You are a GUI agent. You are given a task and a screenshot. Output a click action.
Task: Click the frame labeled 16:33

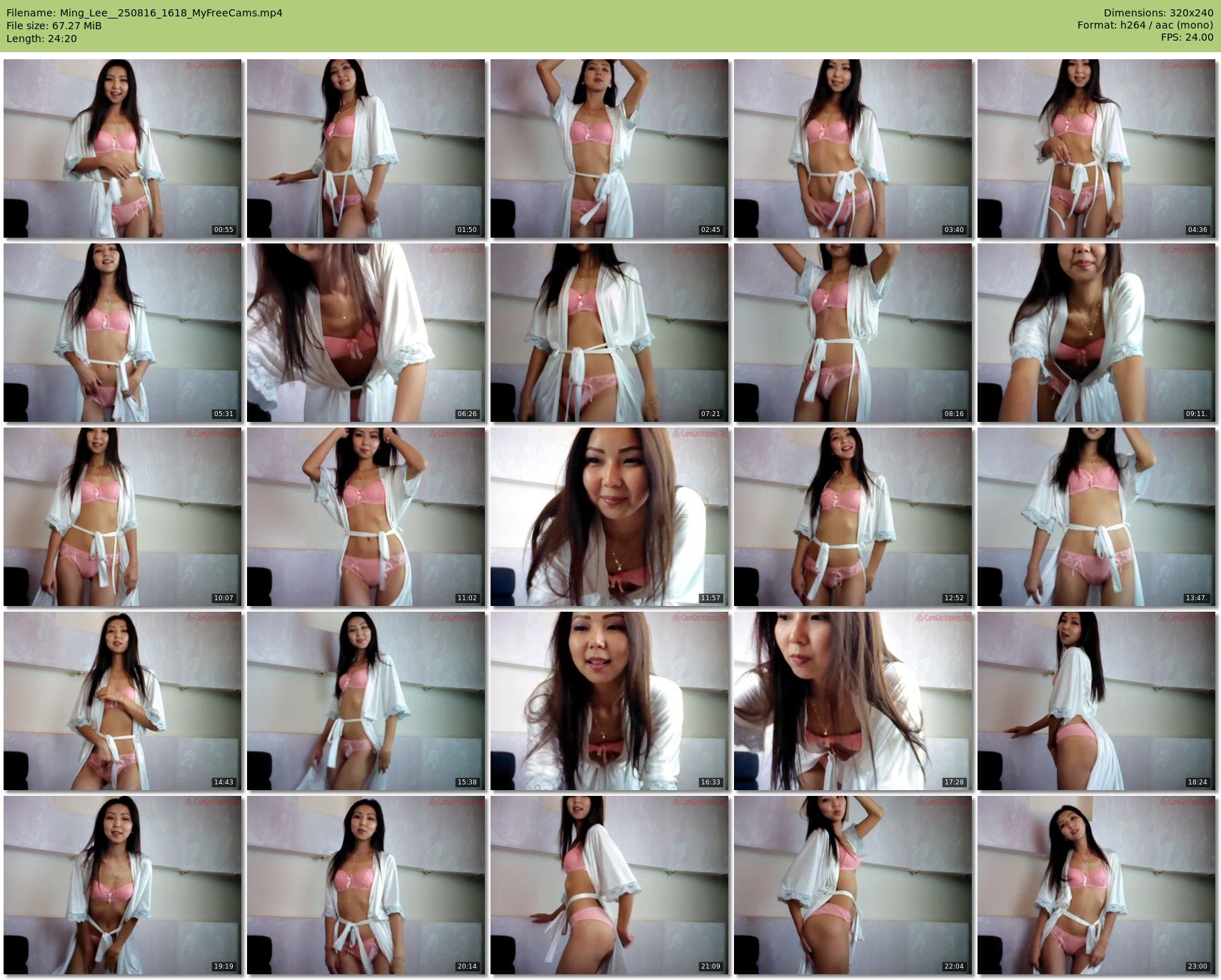[x=610, y=701]
